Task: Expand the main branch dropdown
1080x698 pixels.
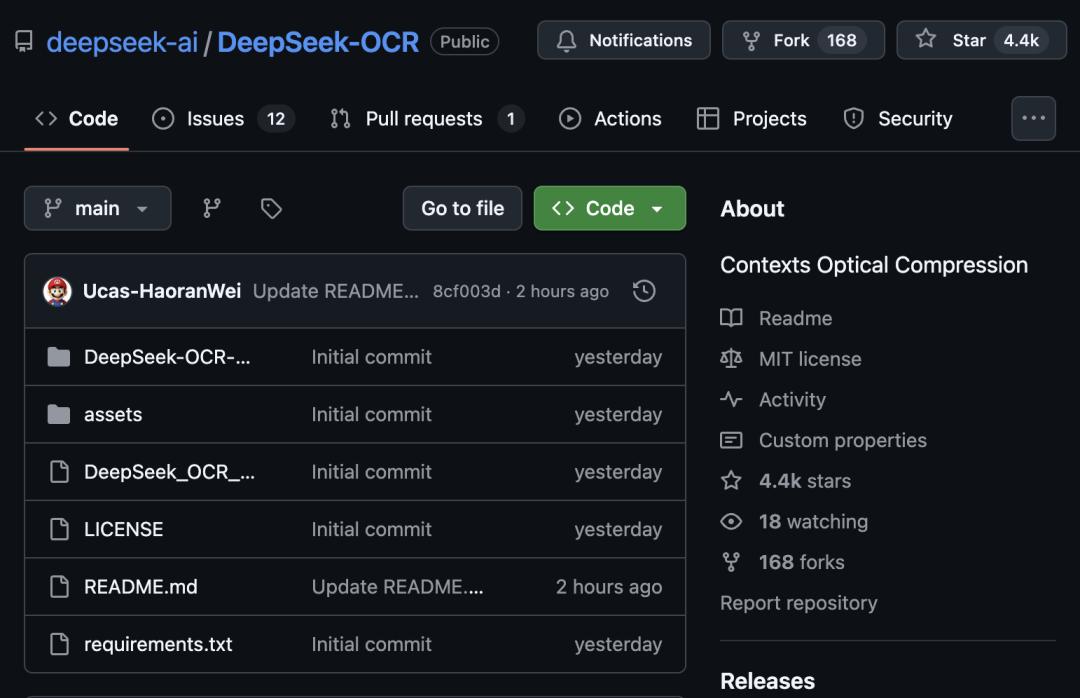Action: [x=97, y=208]
